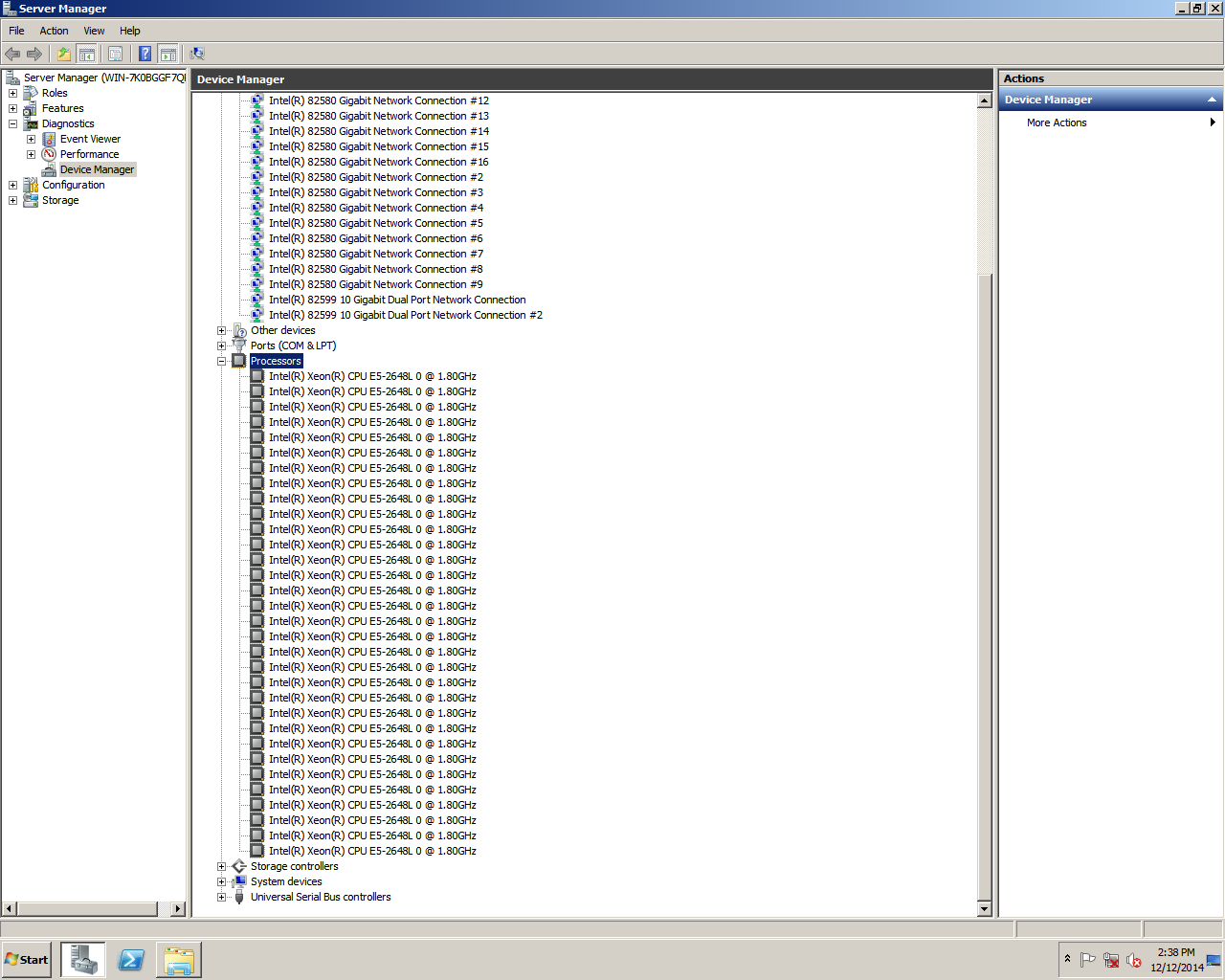Click the Event Viewer icon

(49, 139)
